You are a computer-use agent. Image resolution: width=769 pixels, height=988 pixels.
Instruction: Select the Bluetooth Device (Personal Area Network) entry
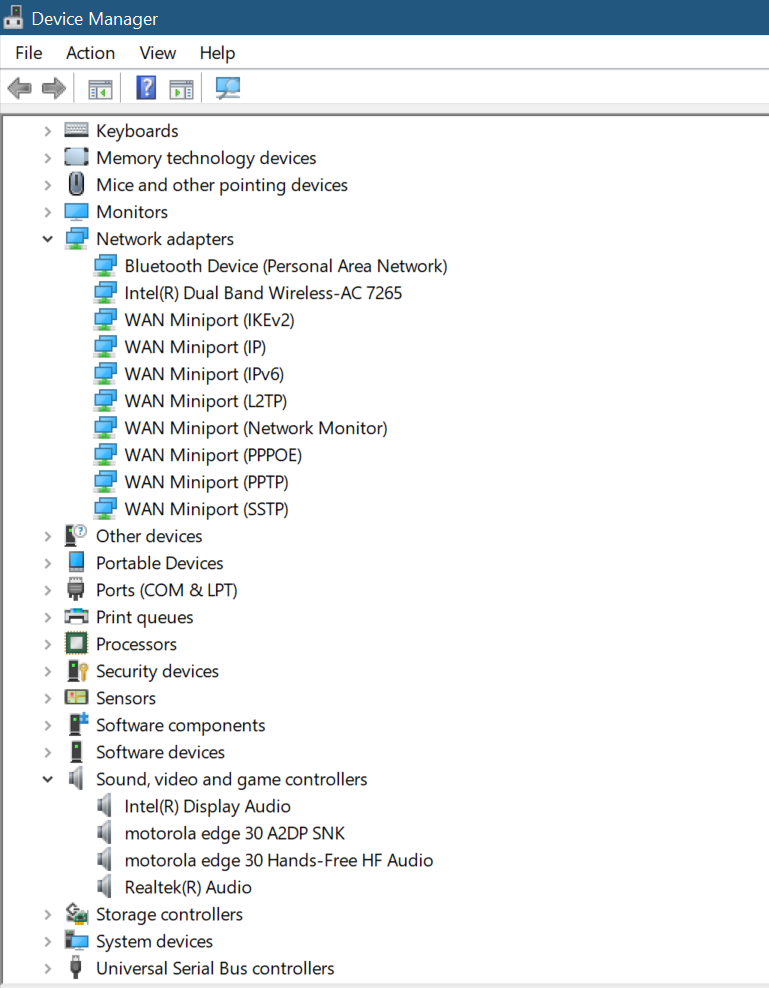[285, 265]
